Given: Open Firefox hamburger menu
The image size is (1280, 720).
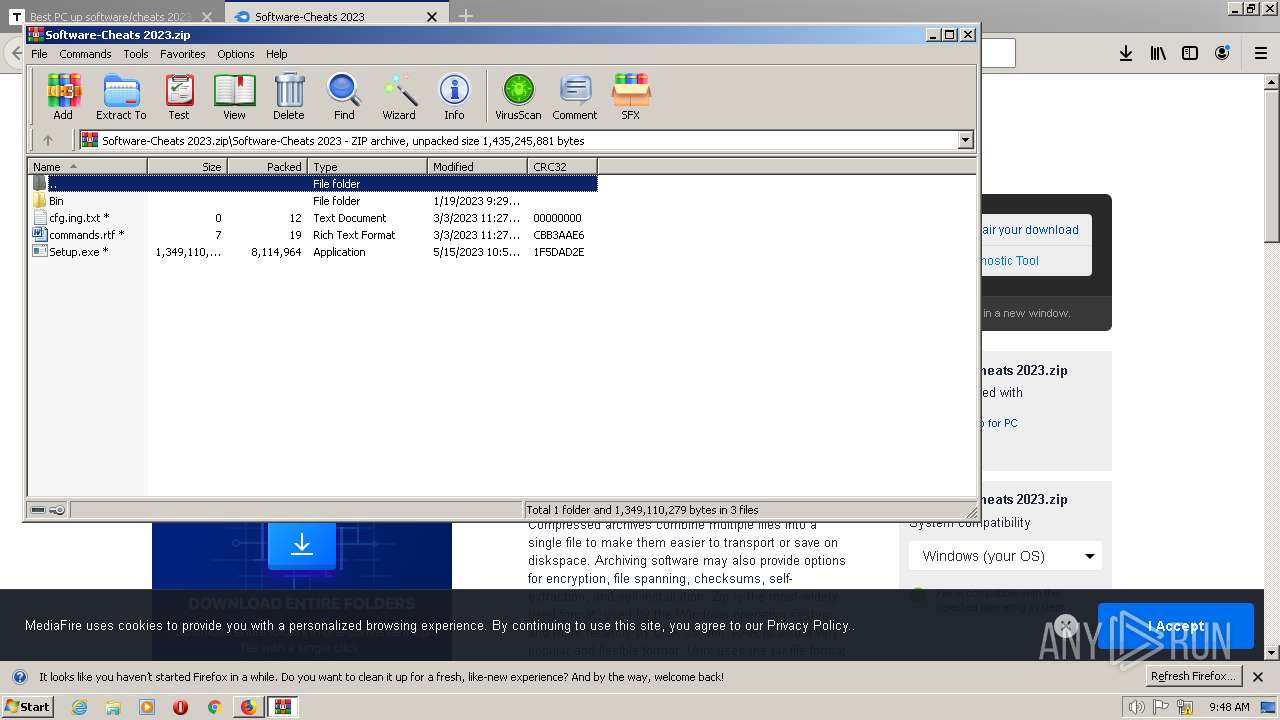Looking at the screenshot, I should click(1260, 53).
